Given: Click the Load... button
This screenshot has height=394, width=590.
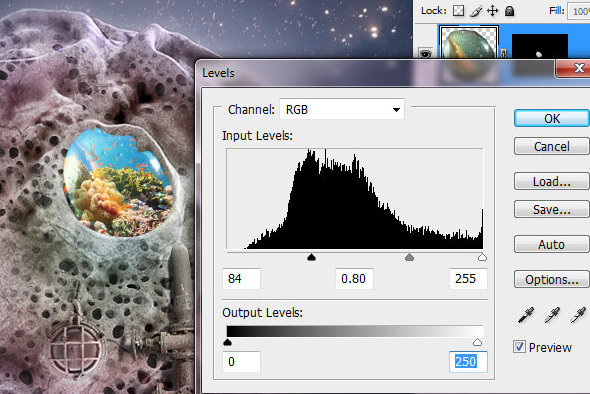Looking at the screenshot, I should pyautogui.click(x=551, y=182).
